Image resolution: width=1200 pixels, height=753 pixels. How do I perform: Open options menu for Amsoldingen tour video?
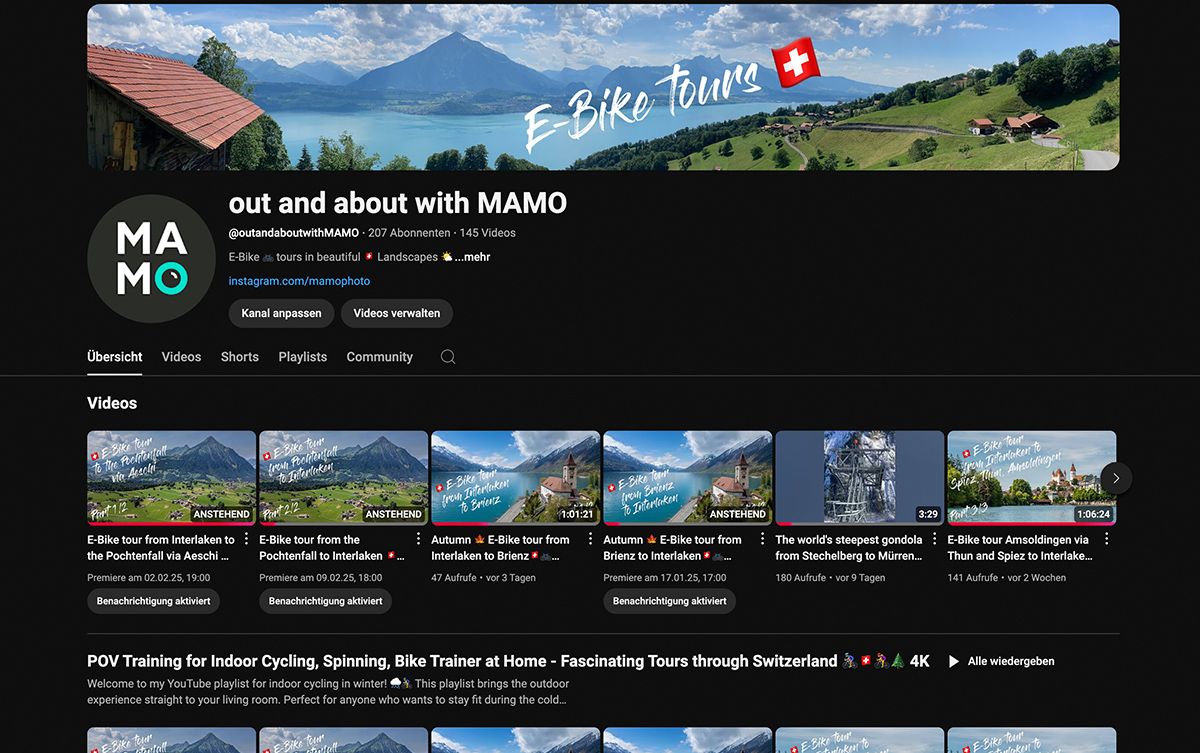click(1106, 540)
